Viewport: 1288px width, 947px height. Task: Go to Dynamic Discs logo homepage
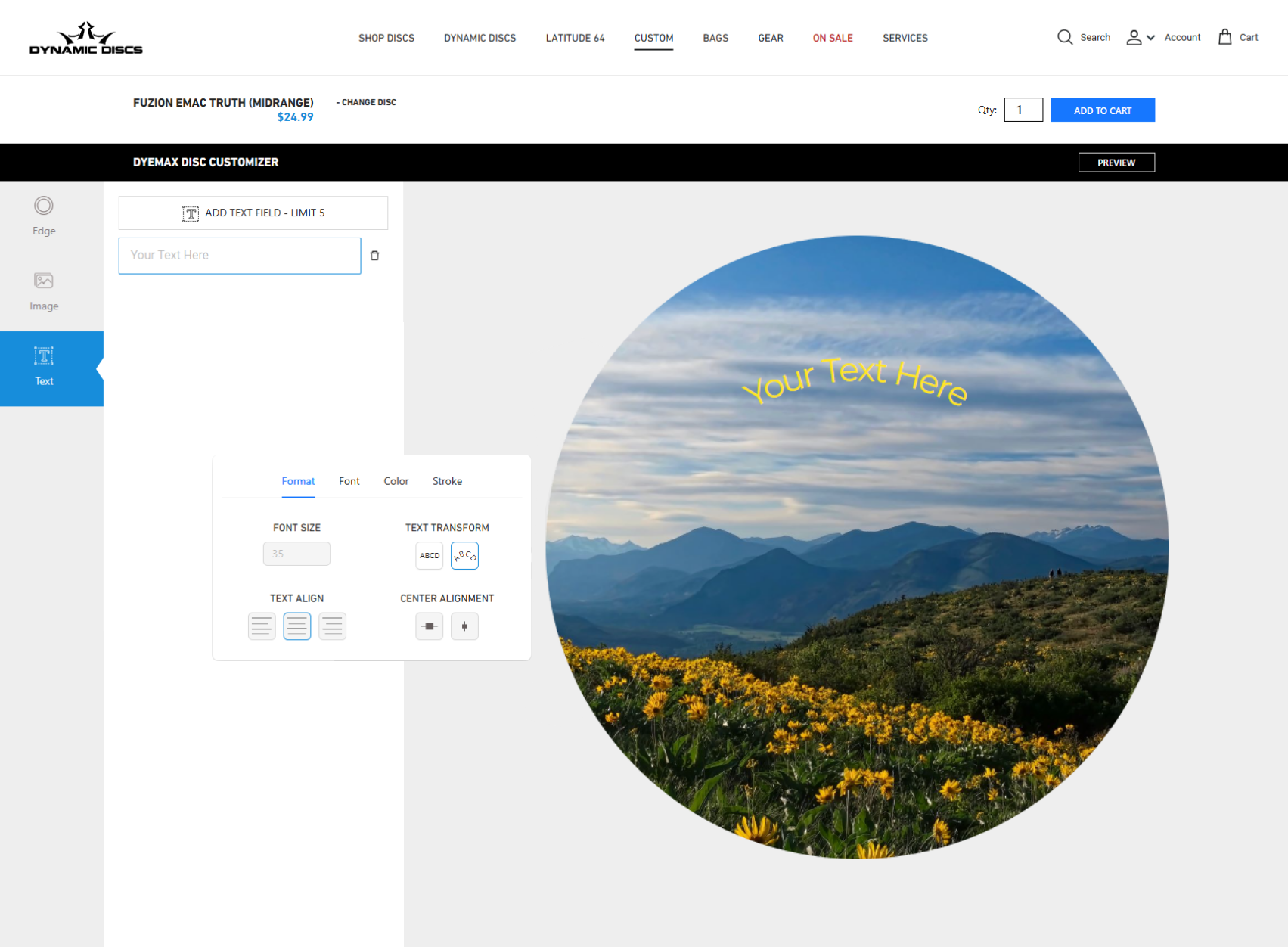pyautogui.click(x=85, y=38)
